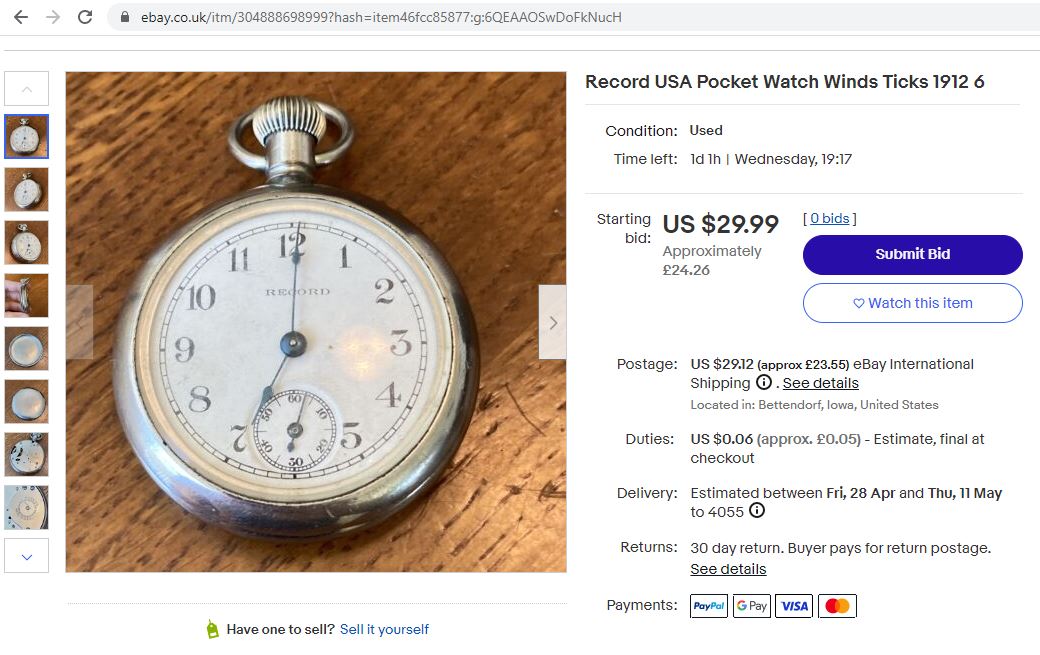This screenshot has height=655, width=1040.
Task: Move the thumbnail list up with the up chevron
Action: coord(27,88)
